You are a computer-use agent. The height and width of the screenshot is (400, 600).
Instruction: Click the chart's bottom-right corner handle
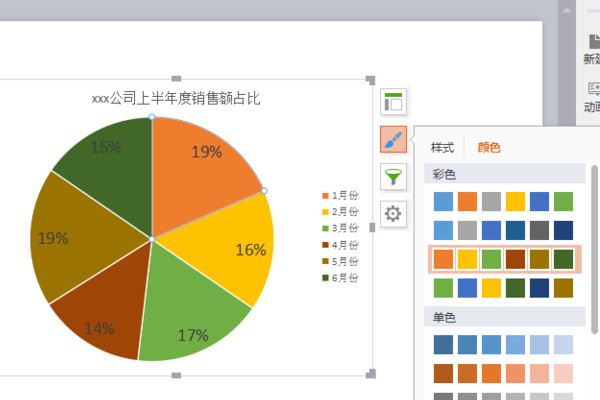pyautogui.click(x=371, y=374)
